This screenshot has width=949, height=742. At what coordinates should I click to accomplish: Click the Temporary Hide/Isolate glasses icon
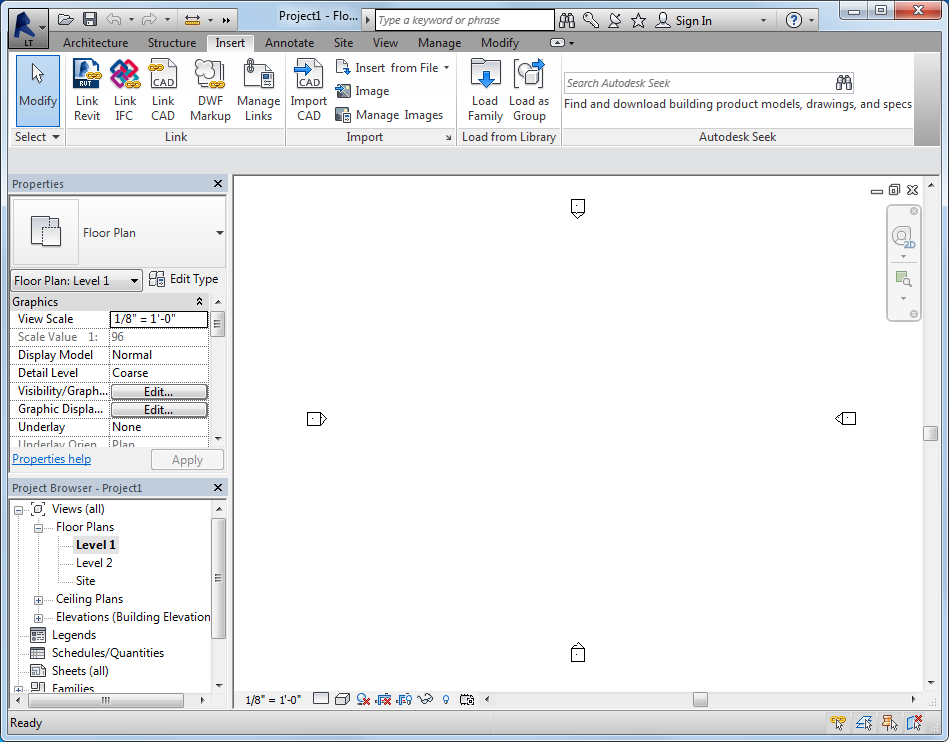[425, 699]
